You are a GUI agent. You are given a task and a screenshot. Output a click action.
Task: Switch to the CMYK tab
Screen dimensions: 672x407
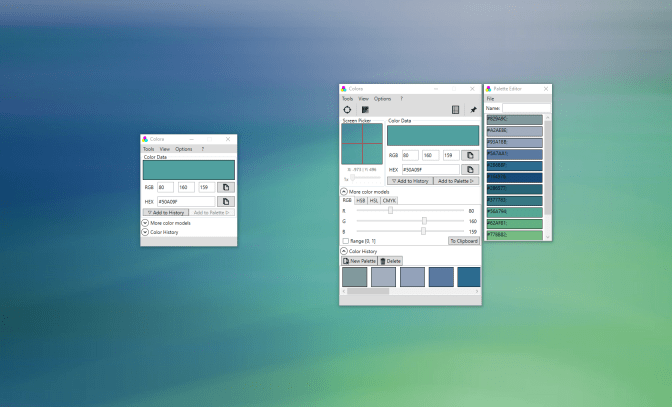389,201
